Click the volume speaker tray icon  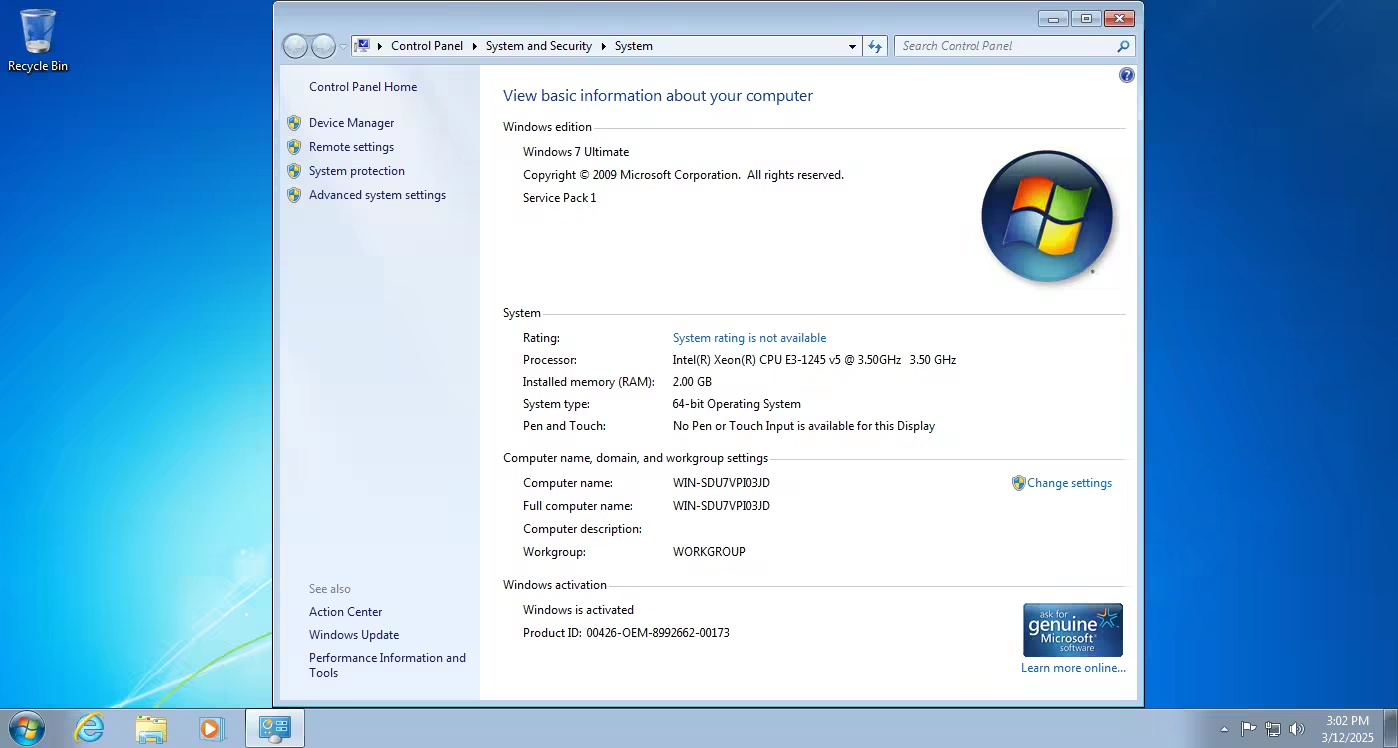[x=1297, y=729]
